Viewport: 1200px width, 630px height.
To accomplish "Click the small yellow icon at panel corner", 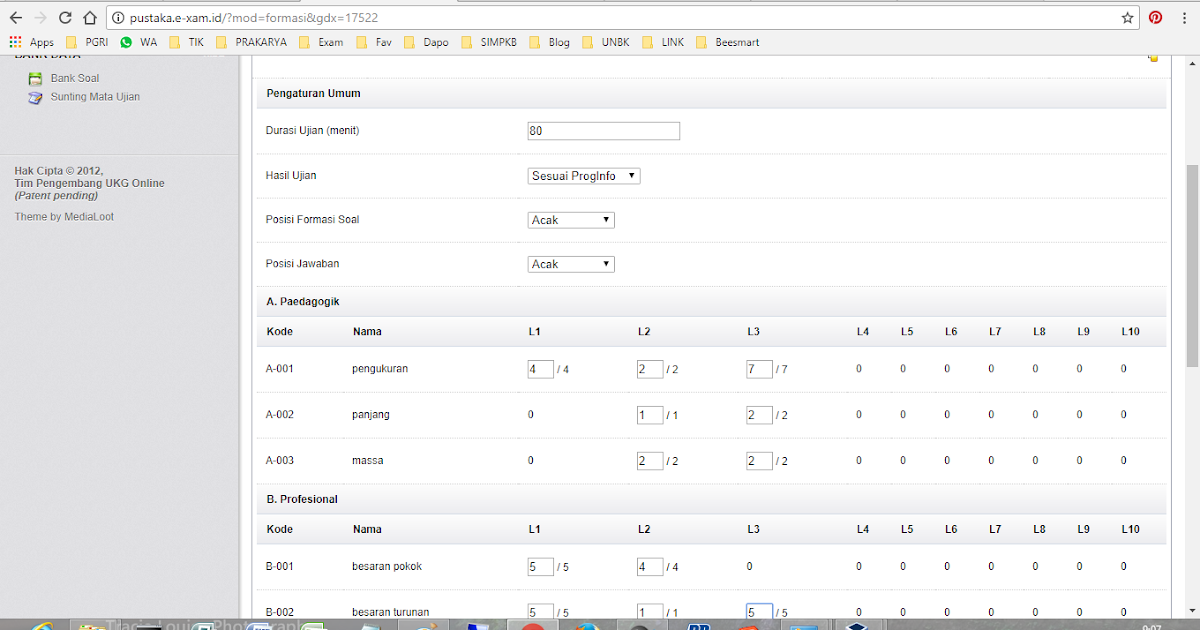I will (x=1153, y=59).
